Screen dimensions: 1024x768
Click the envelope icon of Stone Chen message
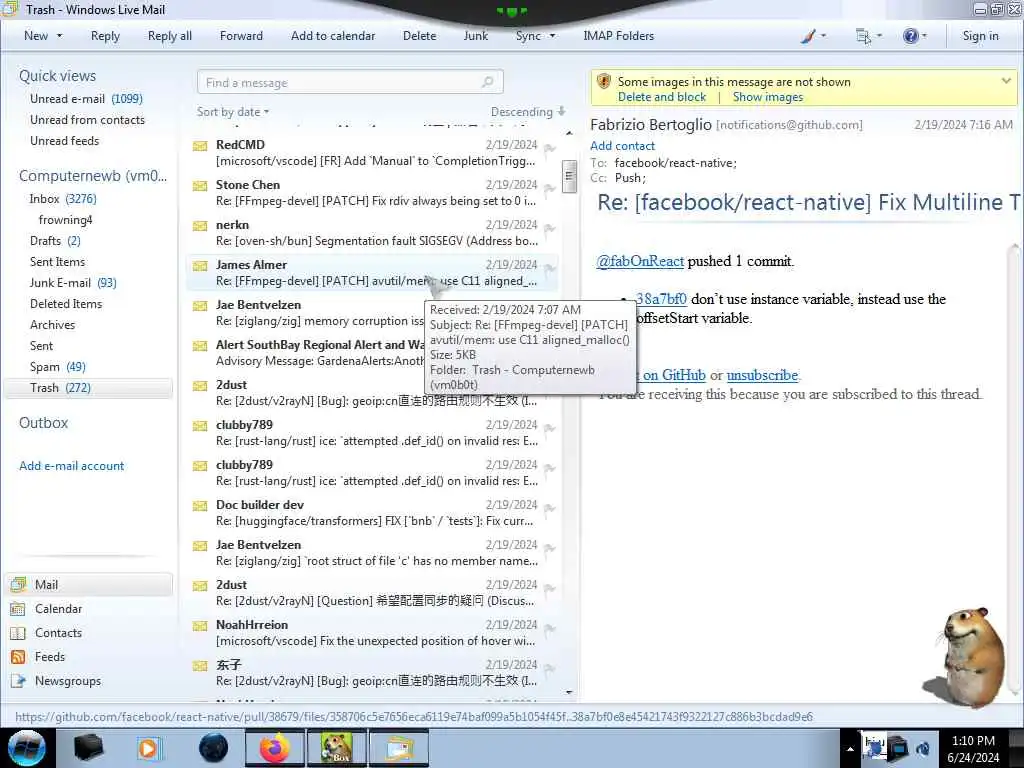pyautogui.click(x=200, y=186)
